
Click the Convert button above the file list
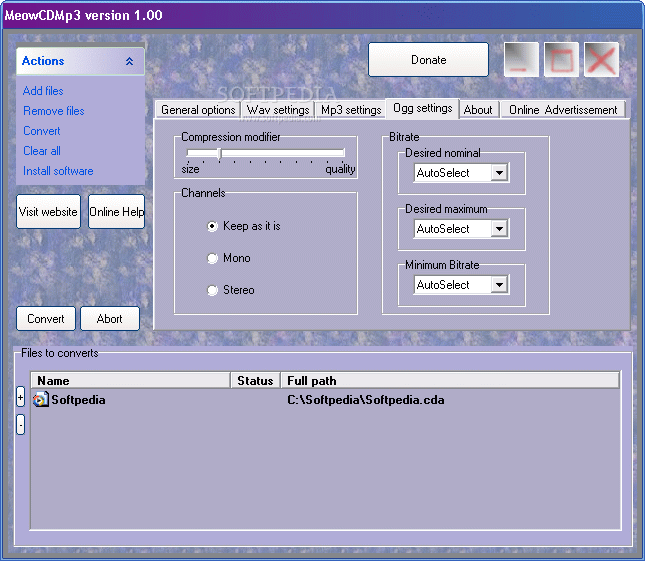click(46, 318)
